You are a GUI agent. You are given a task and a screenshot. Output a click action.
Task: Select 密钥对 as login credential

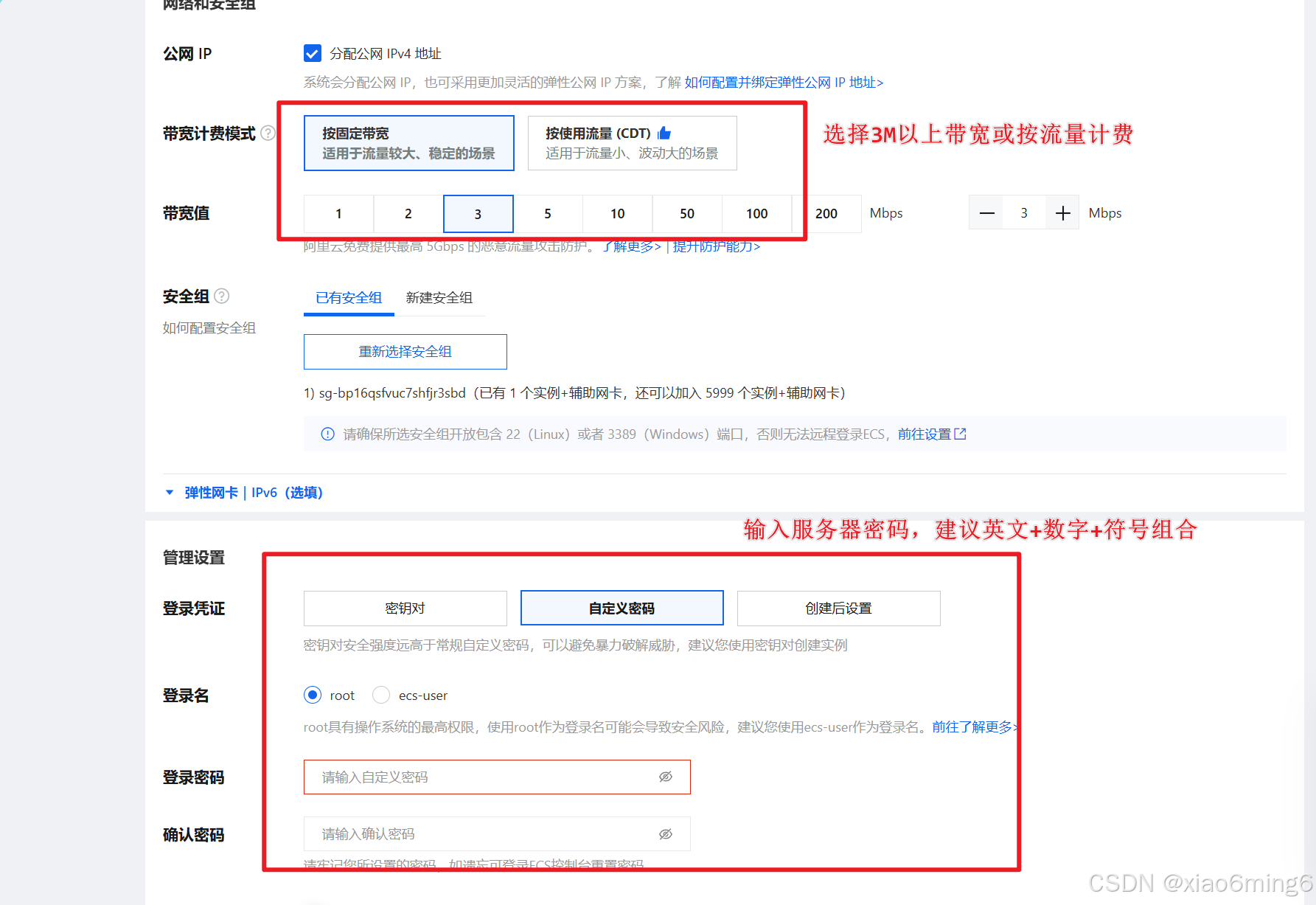405,608
